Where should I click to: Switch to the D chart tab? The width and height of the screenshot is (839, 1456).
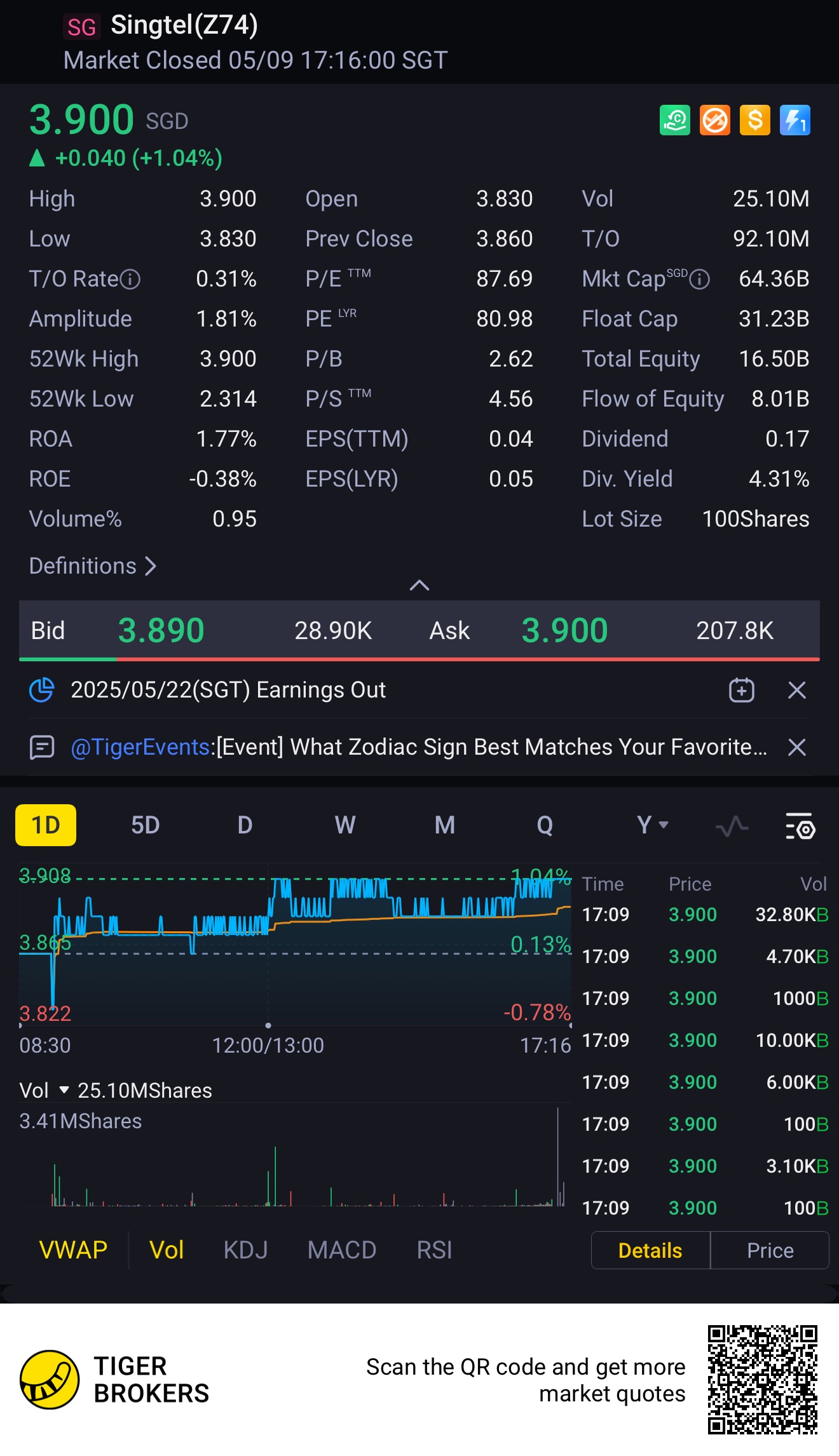(x=245, y=825)
